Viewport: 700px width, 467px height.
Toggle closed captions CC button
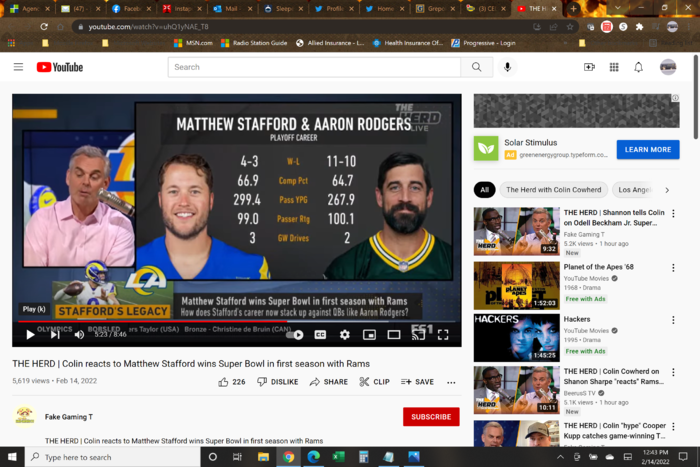coord(320,334)
